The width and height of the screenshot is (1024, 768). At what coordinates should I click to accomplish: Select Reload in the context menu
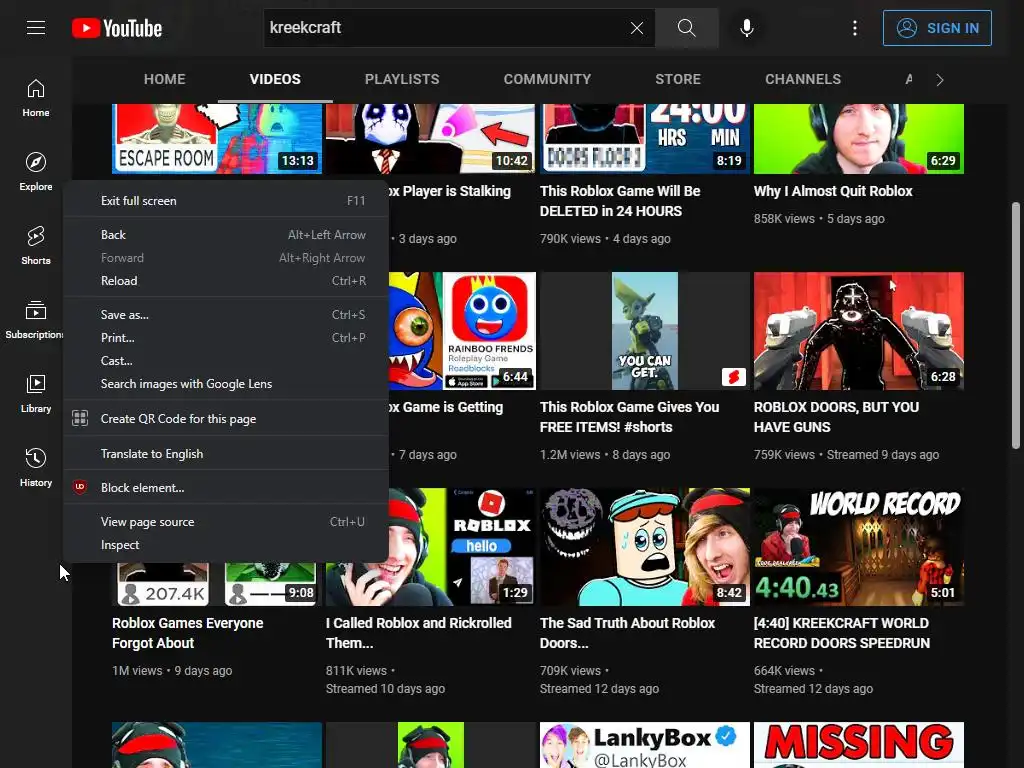[x=226, y=281]
